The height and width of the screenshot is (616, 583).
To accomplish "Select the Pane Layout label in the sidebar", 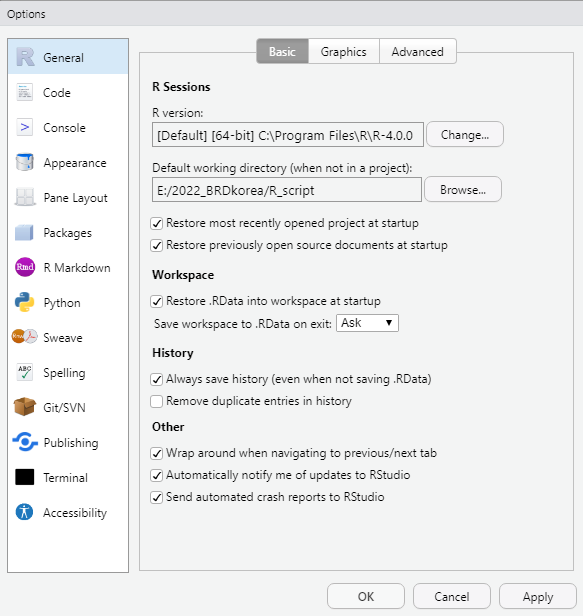I will click(x=75, y=198).
